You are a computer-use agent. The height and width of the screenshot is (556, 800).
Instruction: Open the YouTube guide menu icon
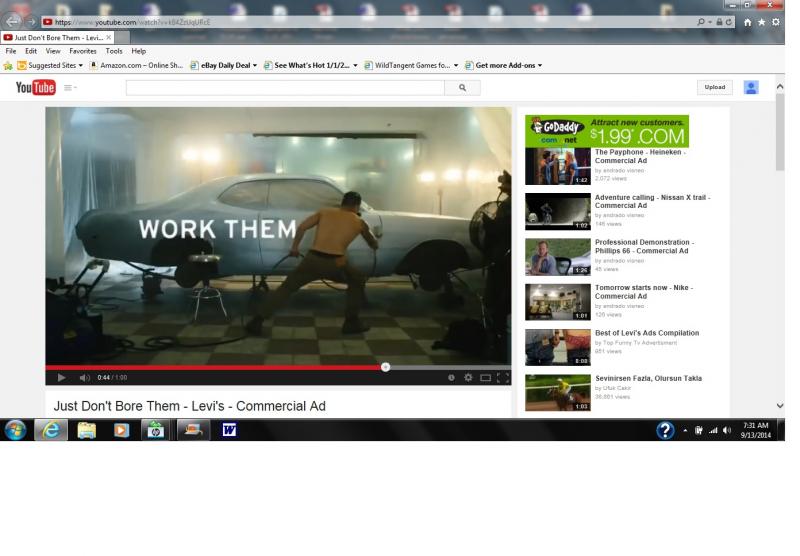[70, 88]
